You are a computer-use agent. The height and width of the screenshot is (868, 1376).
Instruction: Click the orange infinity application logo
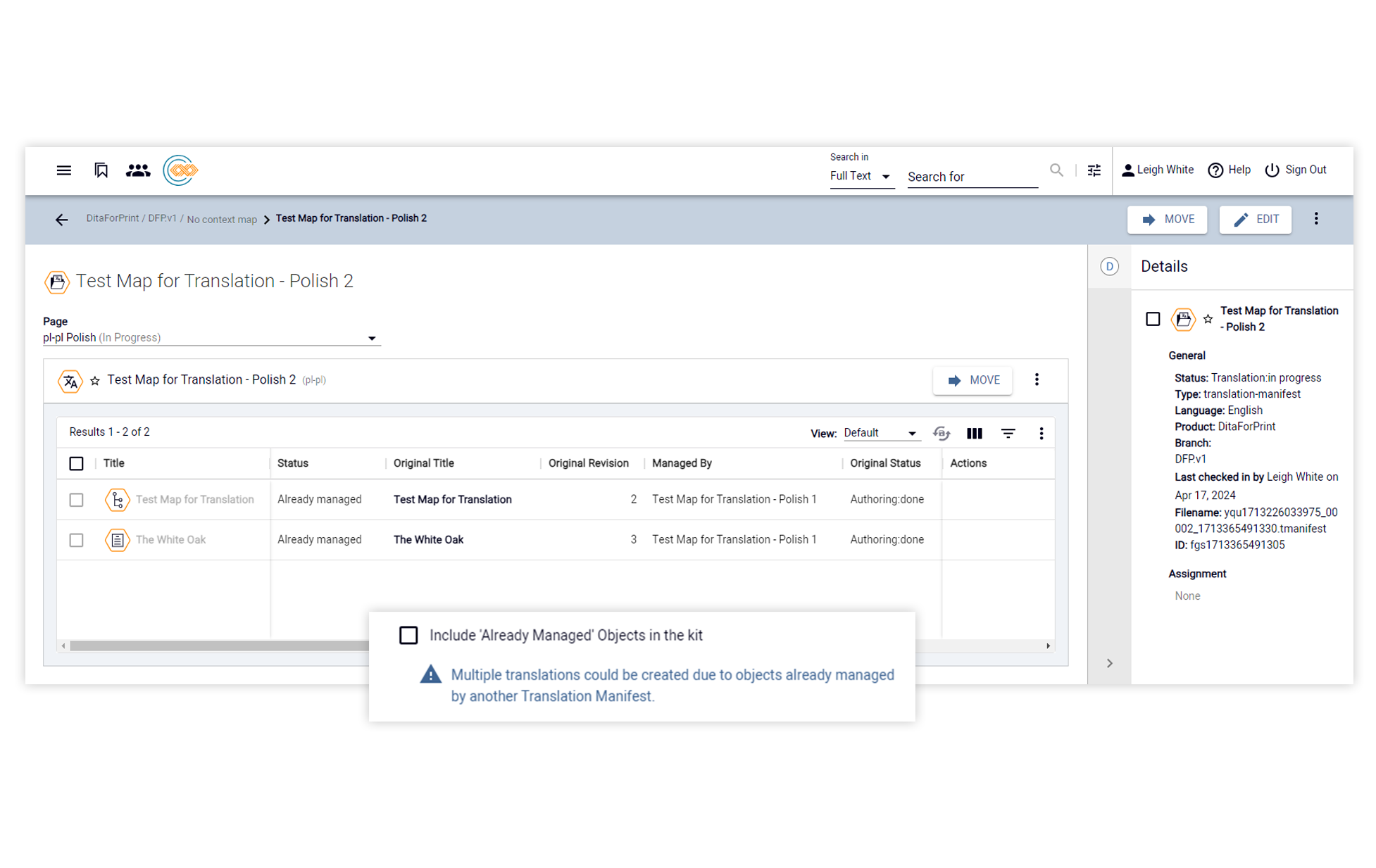[180, 170]
